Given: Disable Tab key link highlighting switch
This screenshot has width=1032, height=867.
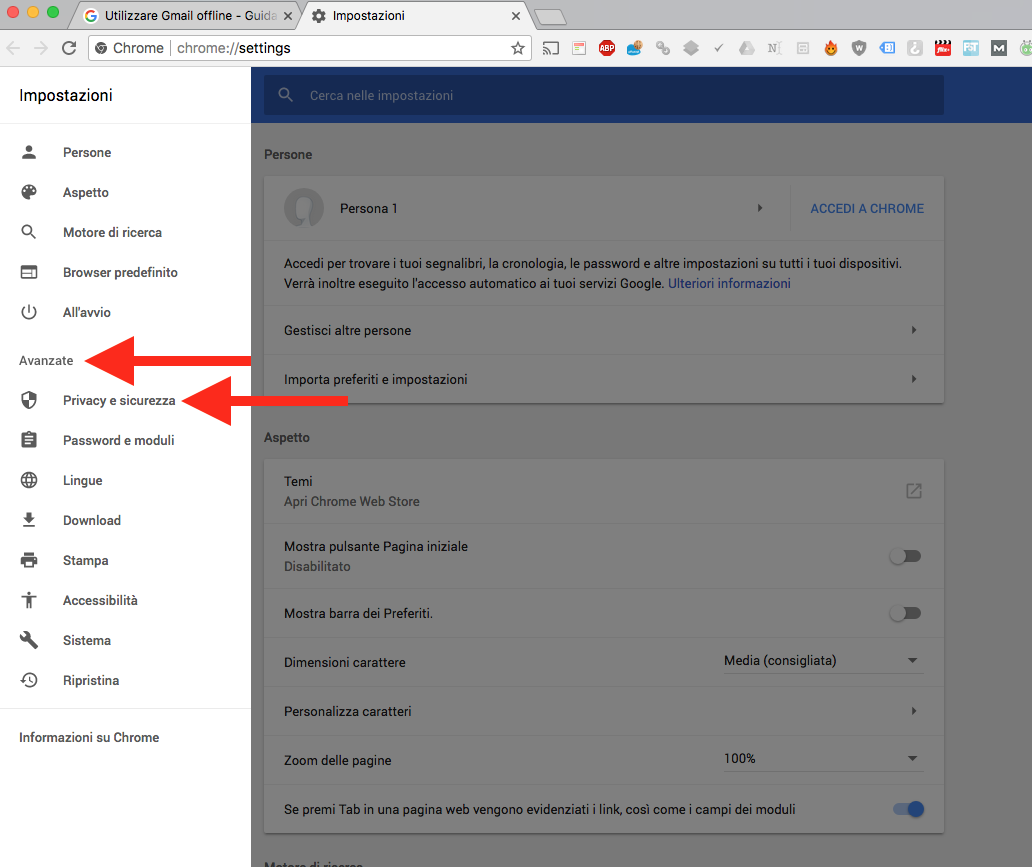Looking at the screenshot, I should pos(908,809).
